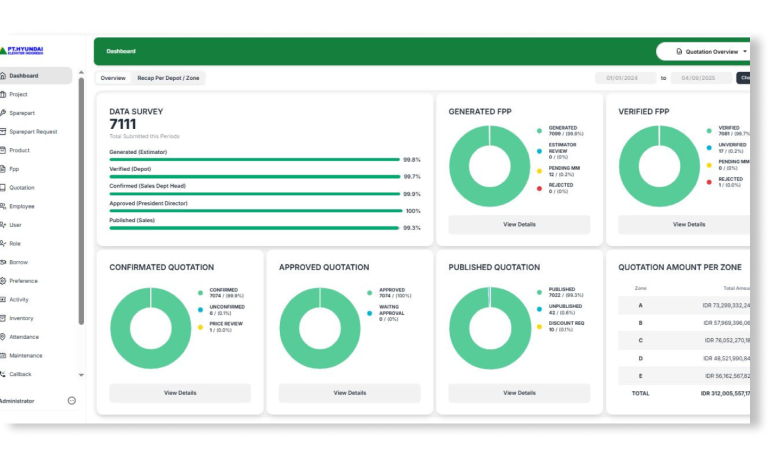Click the Administrator logout circle icon
770x467 pixels.
pos(71,400)
